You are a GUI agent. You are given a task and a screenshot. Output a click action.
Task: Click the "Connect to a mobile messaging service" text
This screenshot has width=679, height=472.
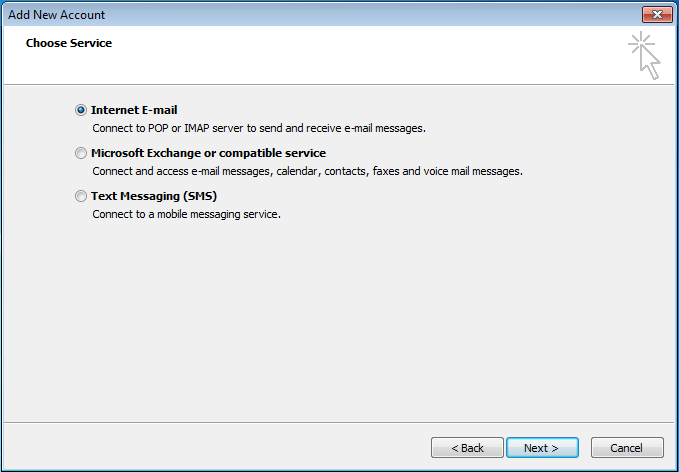[186, 214]
